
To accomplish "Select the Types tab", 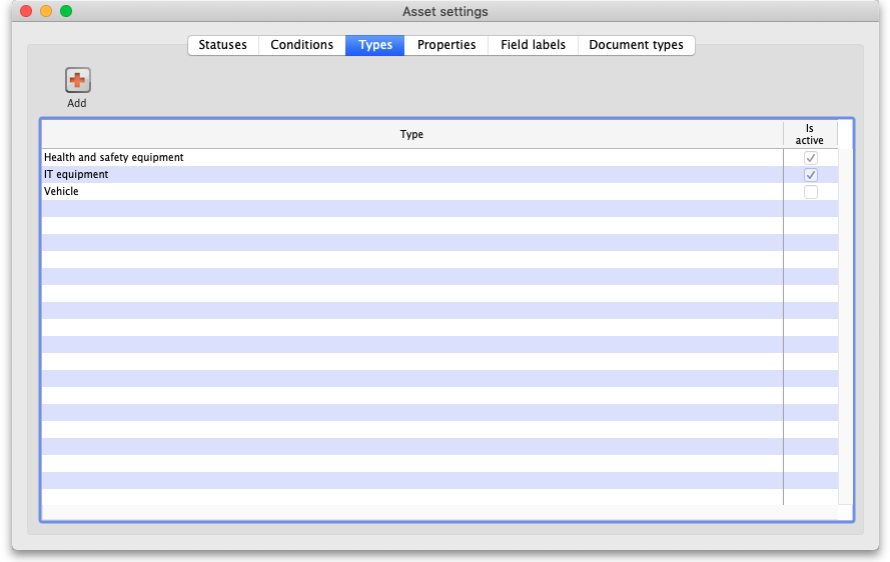I will (375, 45).
